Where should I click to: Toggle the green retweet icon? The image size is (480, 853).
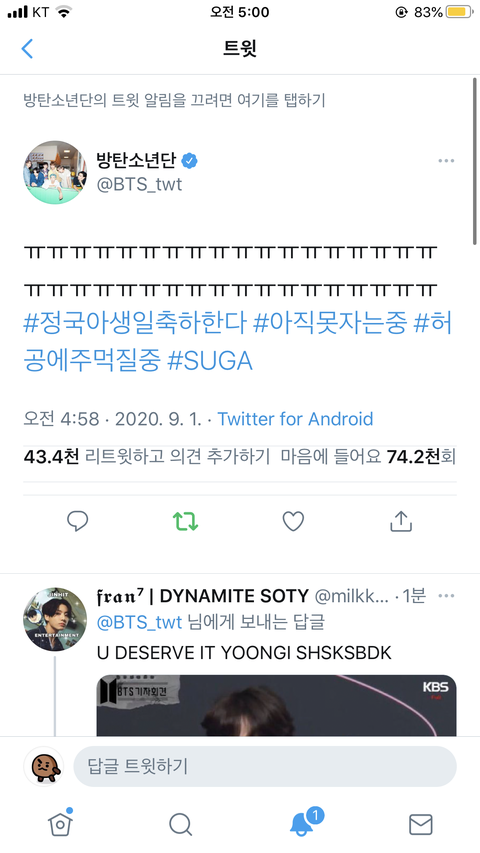coord(185,521)
